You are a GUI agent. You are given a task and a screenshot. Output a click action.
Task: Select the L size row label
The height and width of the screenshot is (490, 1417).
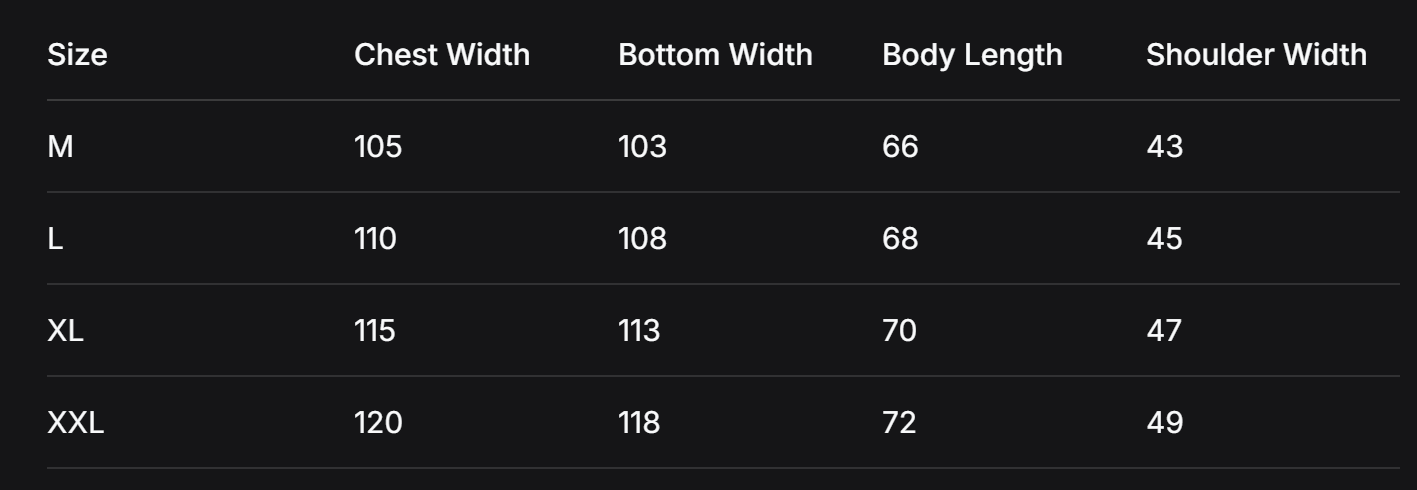click(55, 239)
